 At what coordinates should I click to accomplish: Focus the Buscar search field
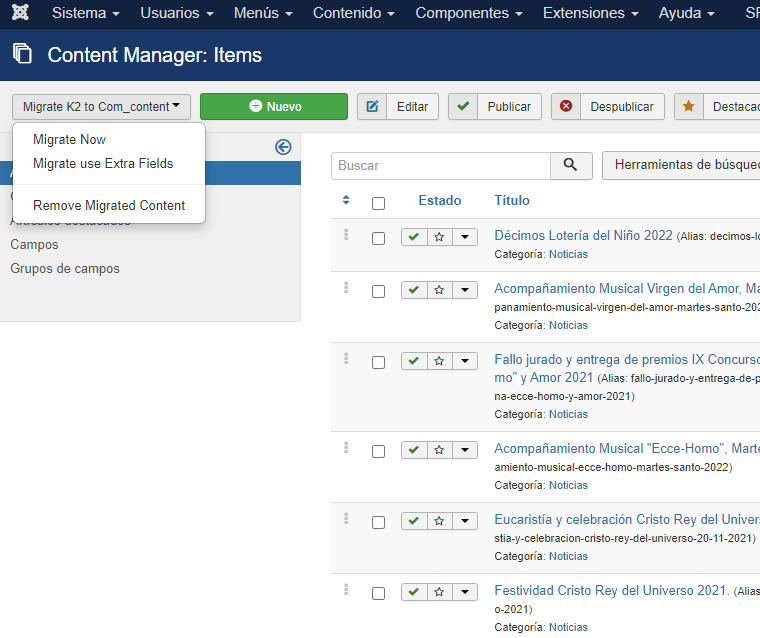point(441,165)
